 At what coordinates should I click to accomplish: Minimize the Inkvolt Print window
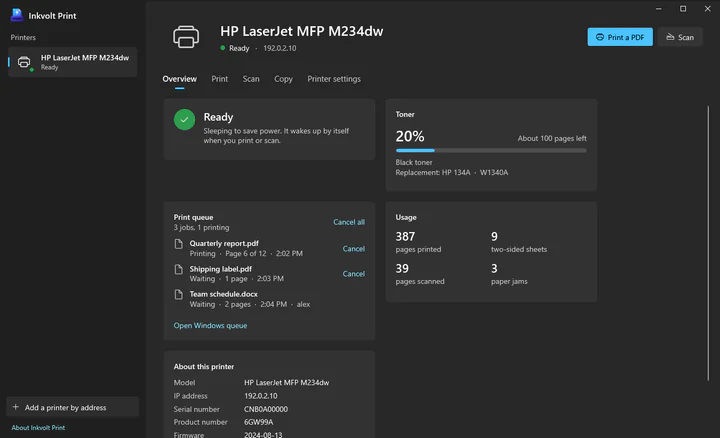coord(658,9)
